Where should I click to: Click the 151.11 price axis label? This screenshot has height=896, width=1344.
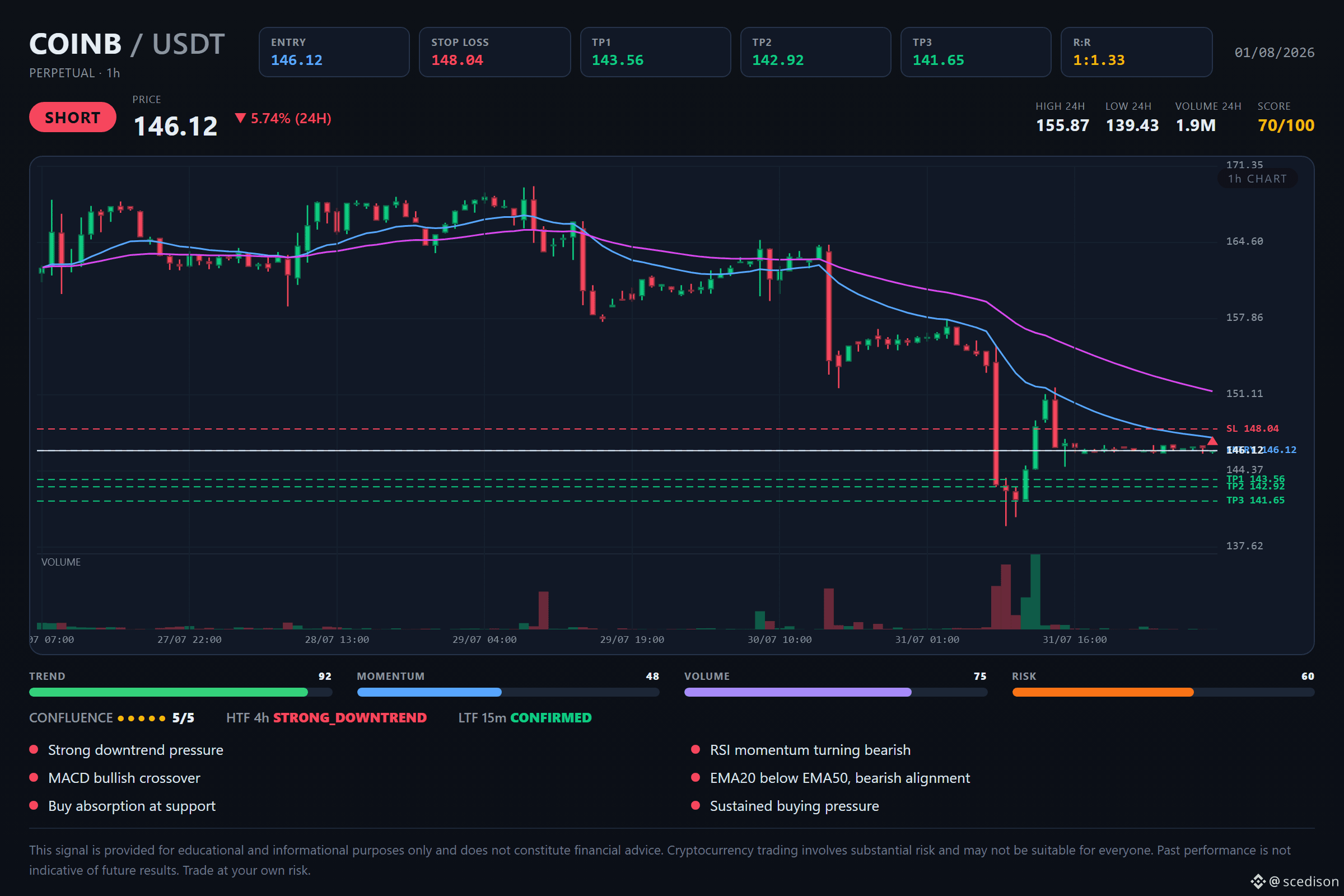tap(1244, 394)
